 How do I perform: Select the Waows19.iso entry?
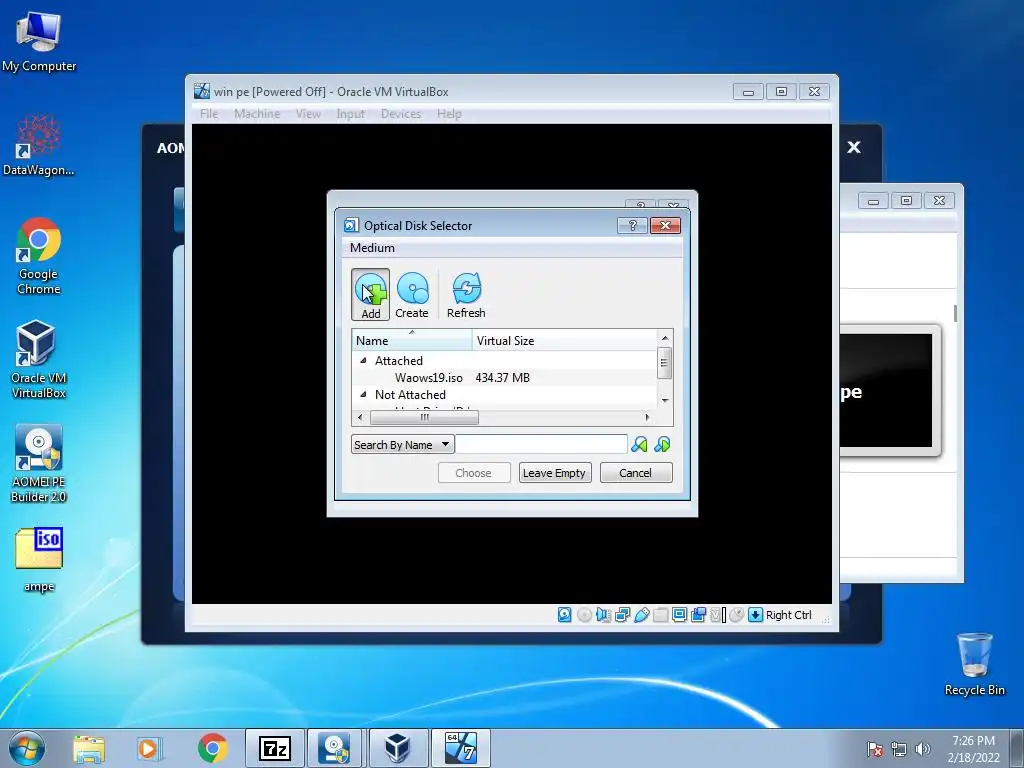[428, 377]
